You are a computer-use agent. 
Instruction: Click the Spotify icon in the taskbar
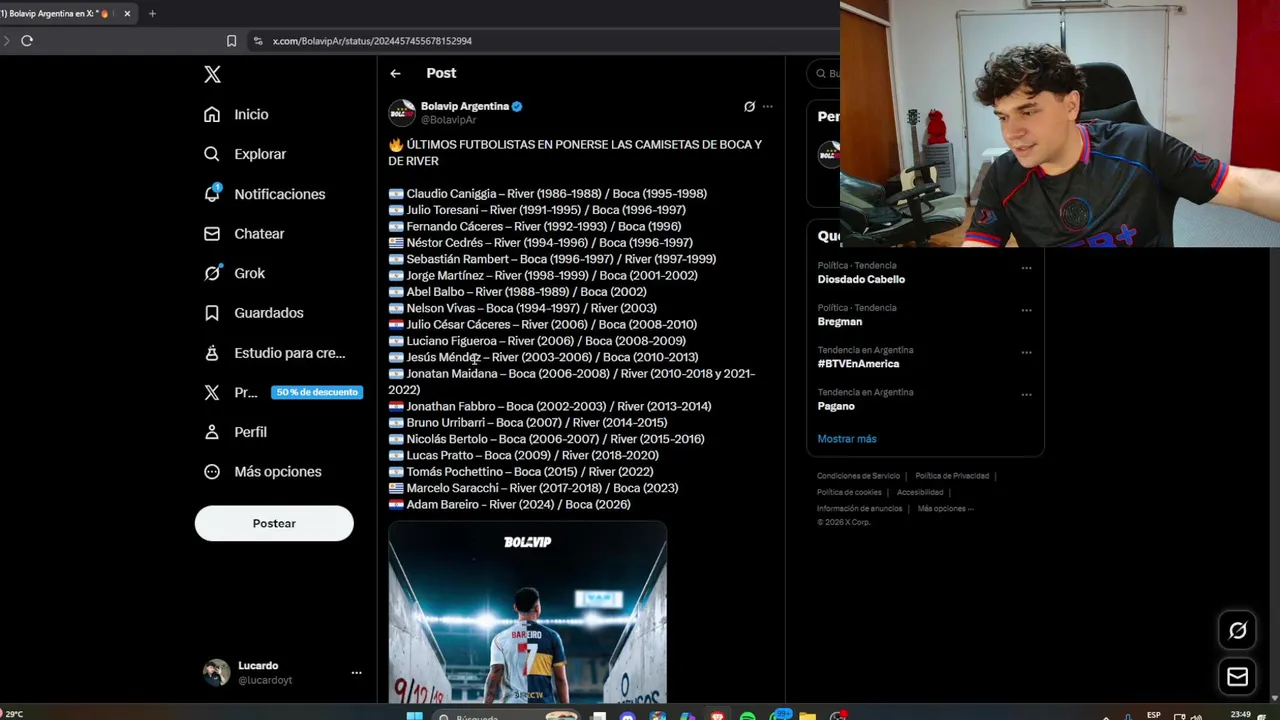pyautogui.click(x=747, y=716)
